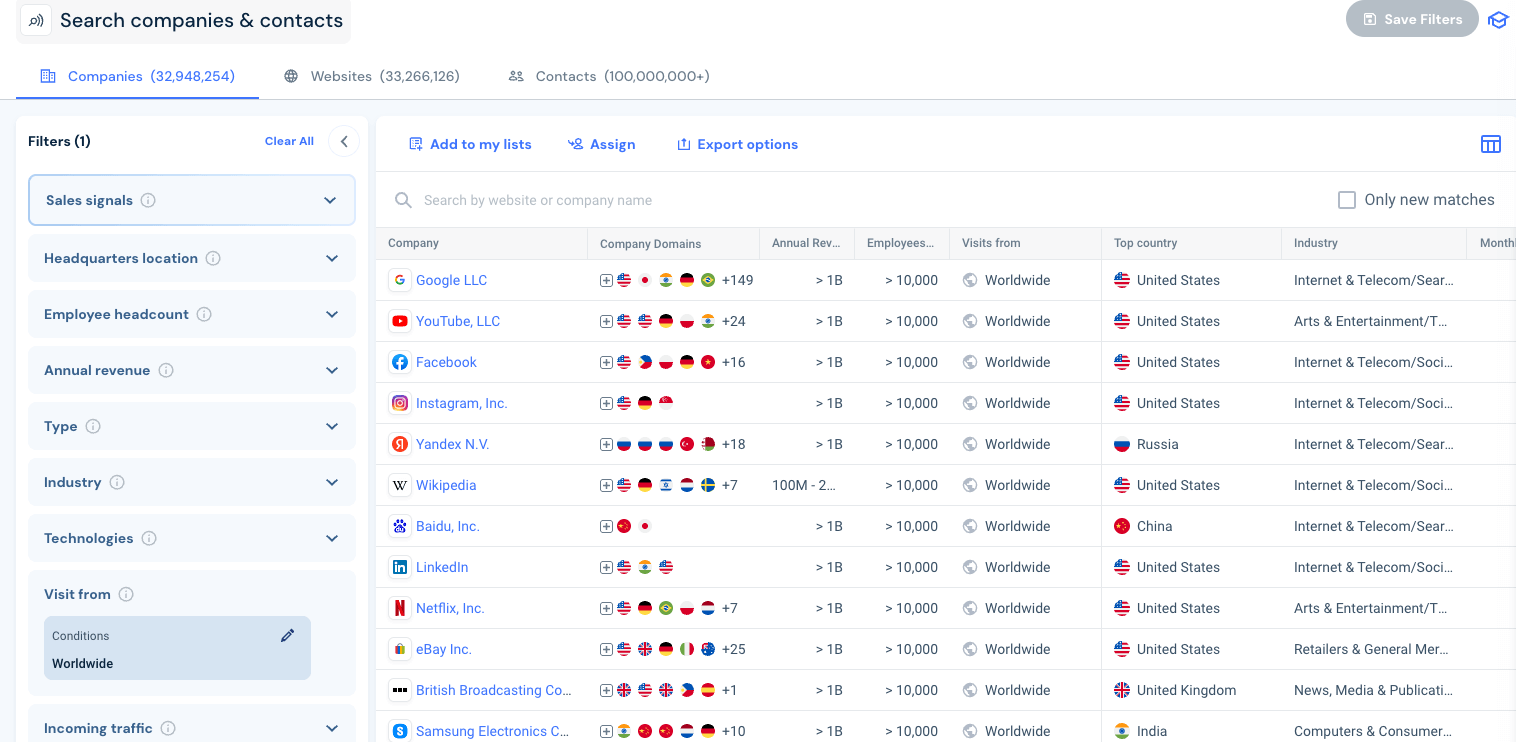The image size is (1516, 742).
Task: Click pencil icon to edit Worldwide condition
Action: 287,636
